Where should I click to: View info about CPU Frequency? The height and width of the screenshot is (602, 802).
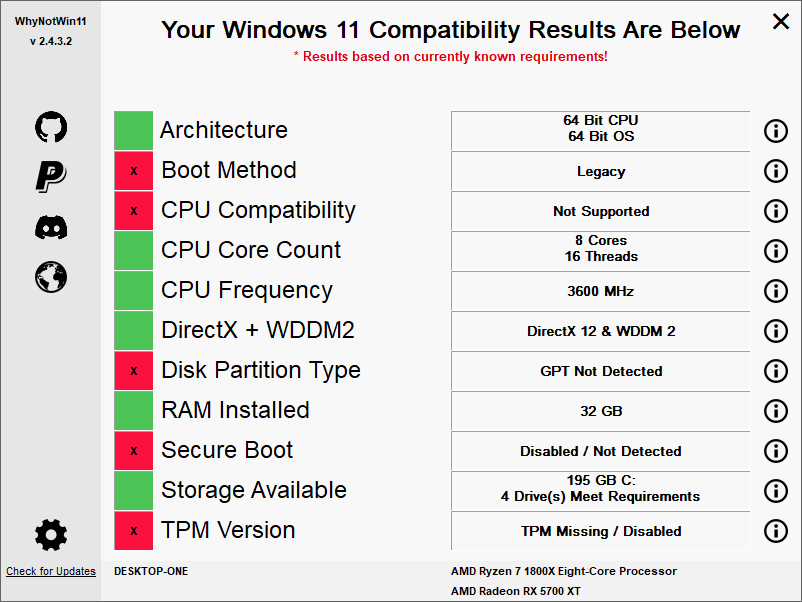pos(775,291)
